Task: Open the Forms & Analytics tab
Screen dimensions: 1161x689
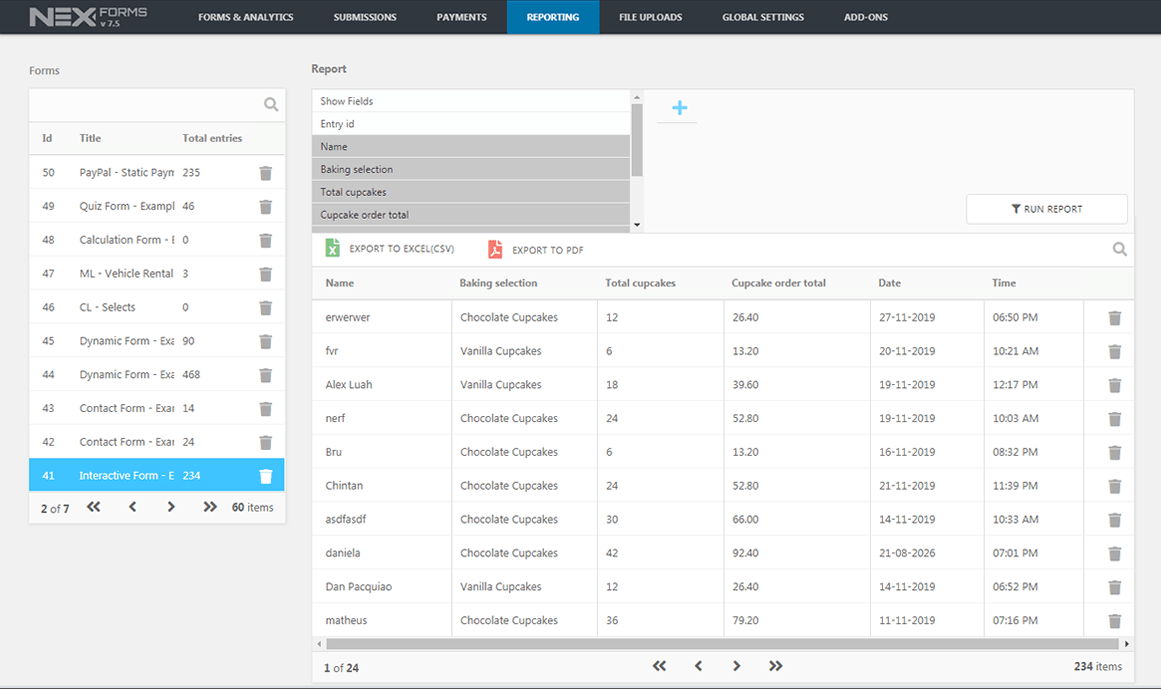Action: tap(246, 17)
